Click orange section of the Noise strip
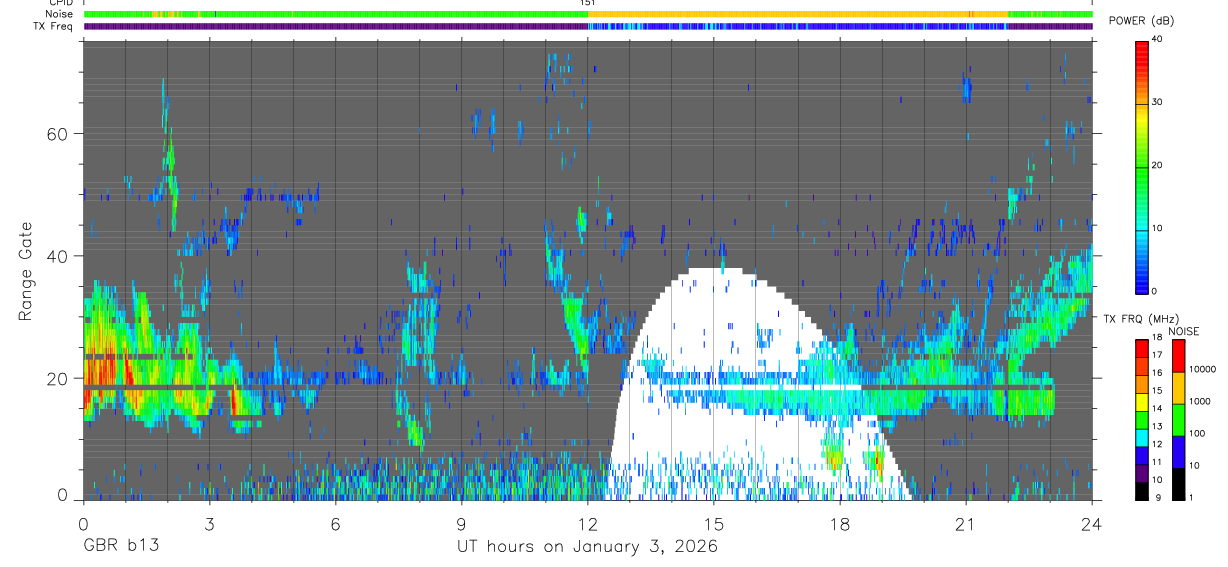Screen dimensions: 1228x567 click(800, 14)
